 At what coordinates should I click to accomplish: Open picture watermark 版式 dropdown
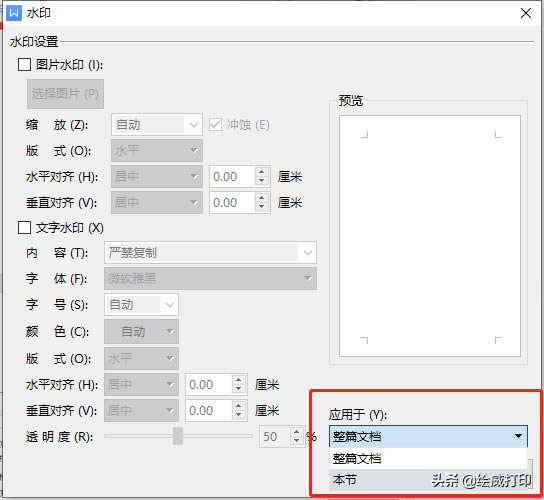(157, 150)
